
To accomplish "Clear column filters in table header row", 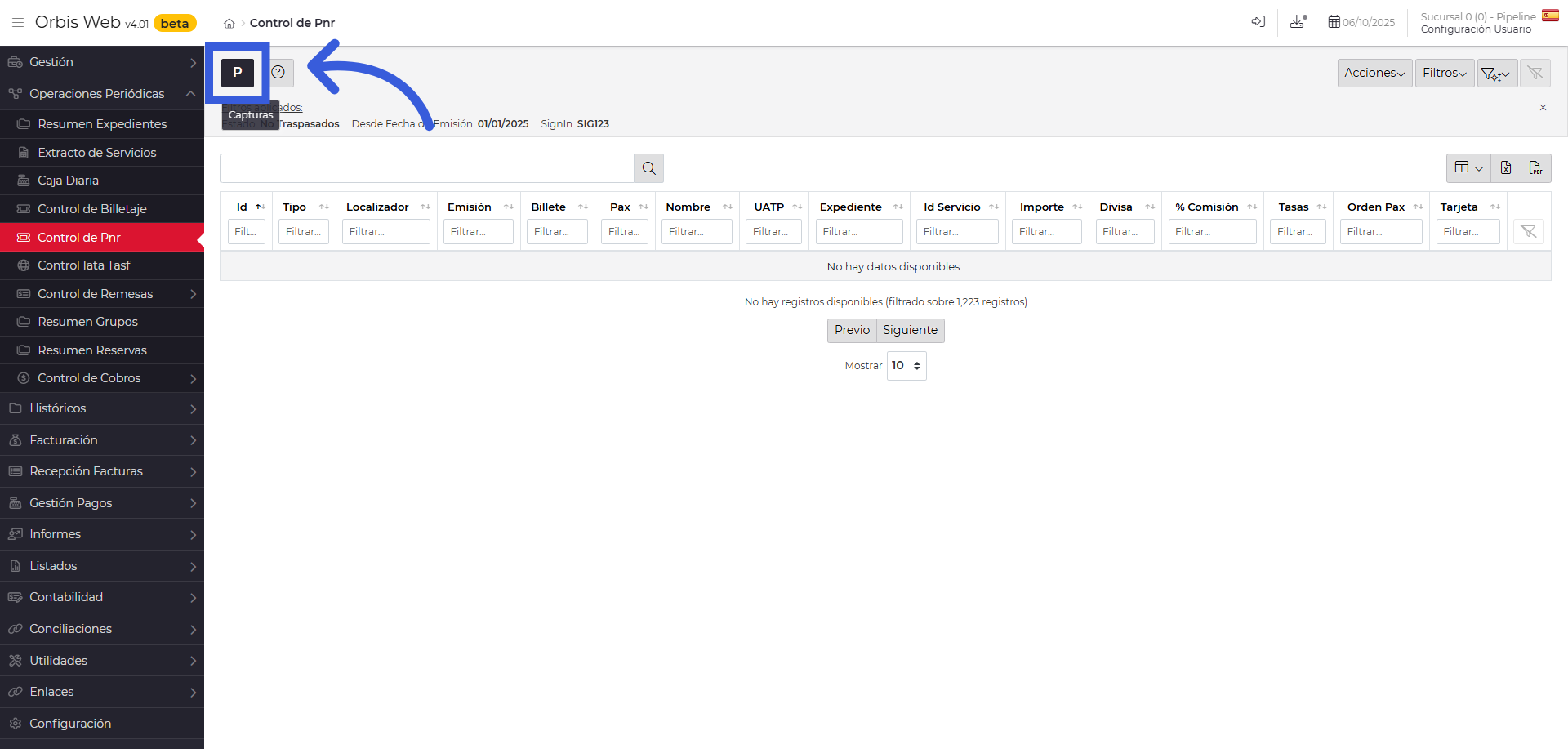I will coord(1529,232).
